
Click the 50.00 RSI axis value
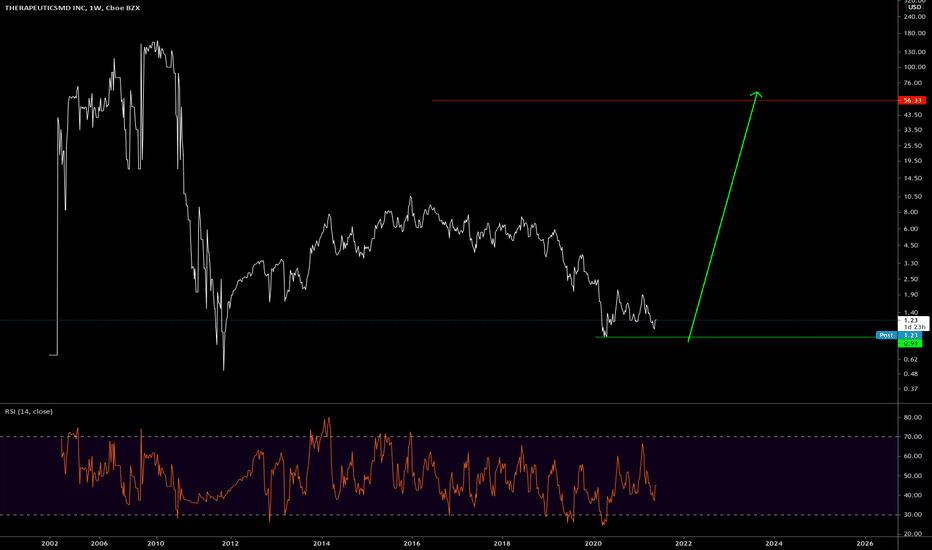pyautogui.click(x=912, y=476)
